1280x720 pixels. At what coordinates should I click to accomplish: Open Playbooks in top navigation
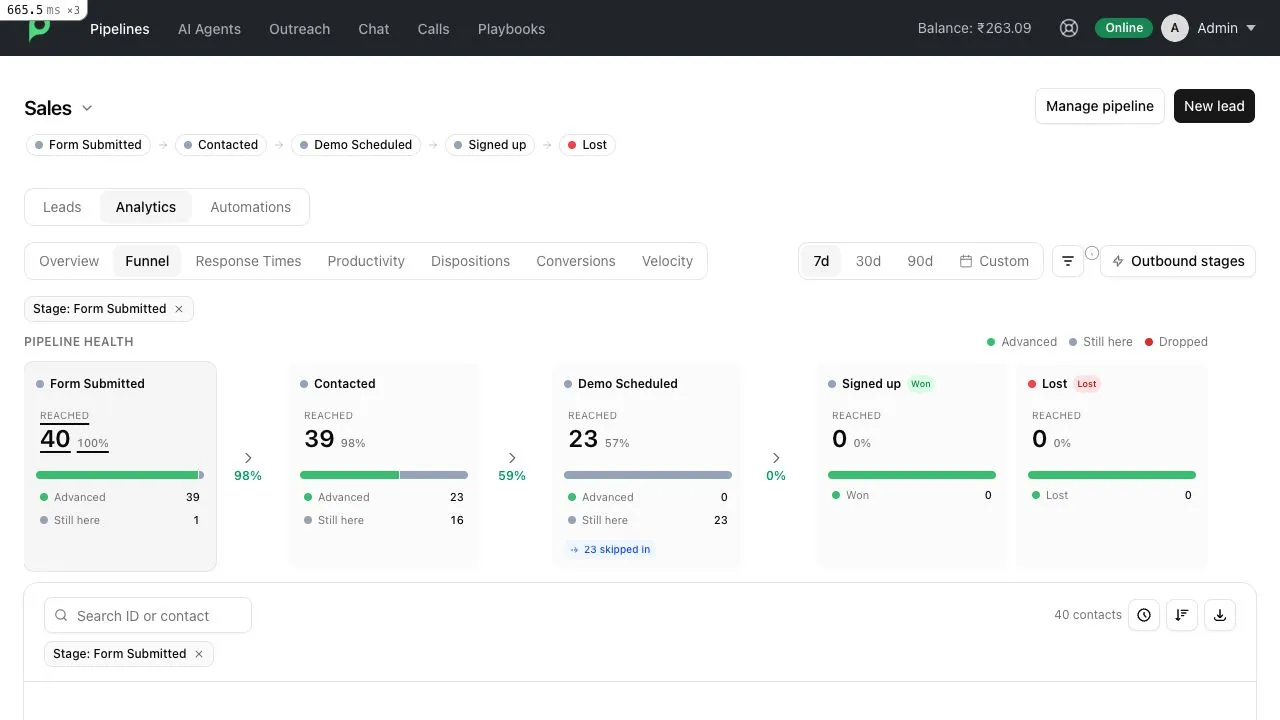[x=511, y=29]
